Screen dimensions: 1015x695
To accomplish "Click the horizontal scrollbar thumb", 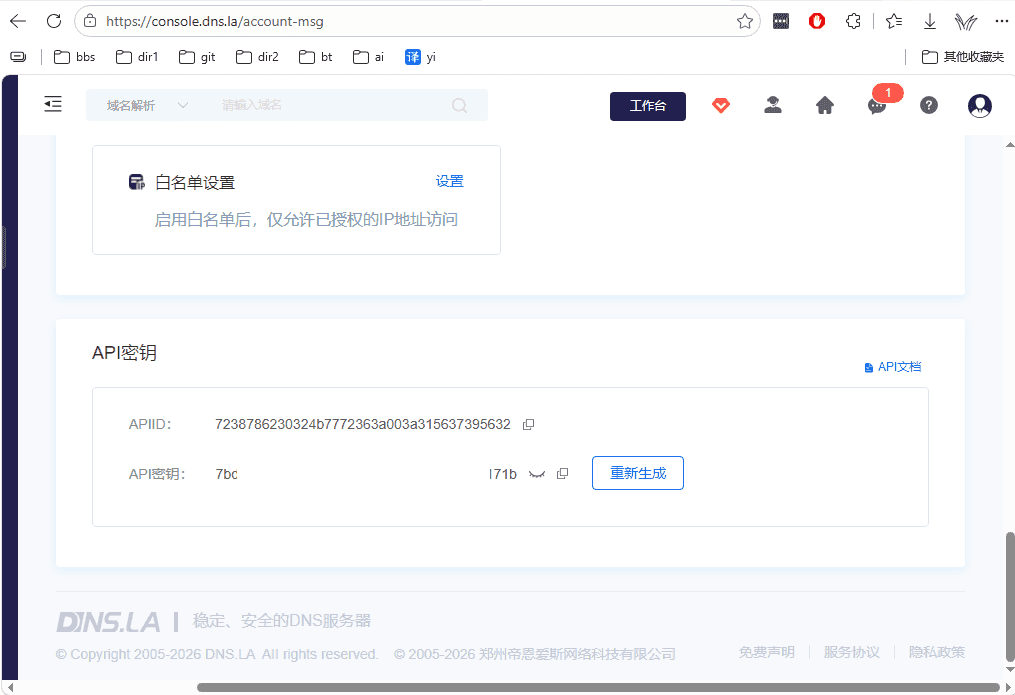I will coord(598,687).
